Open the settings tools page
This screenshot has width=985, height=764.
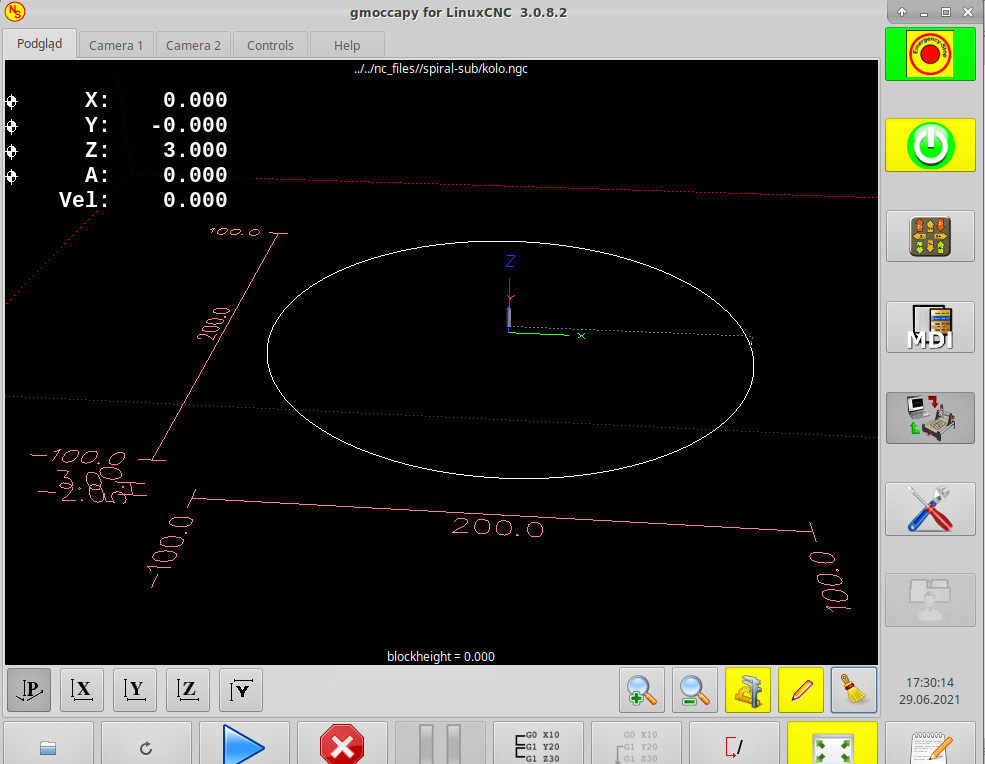pyautogui.click(x=930, y=509)
